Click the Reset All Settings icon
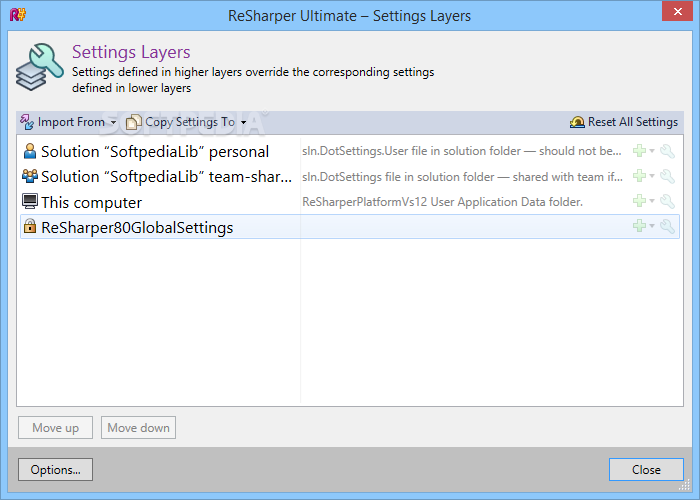This screenshot has height=500, width=700. click(x=577, y=122)
